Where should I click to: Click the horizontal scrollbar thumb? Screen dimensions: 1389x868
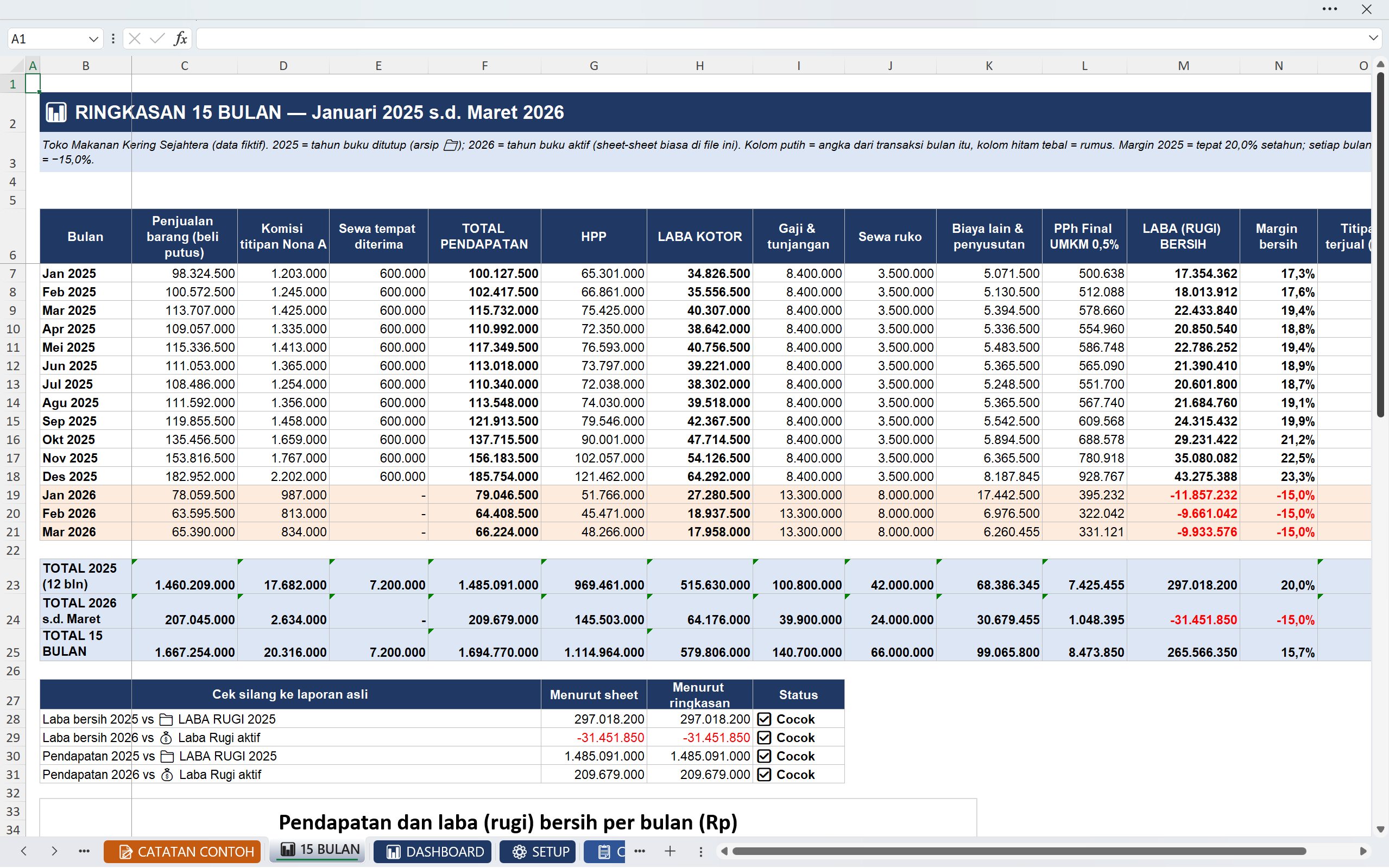[1019, 851]
